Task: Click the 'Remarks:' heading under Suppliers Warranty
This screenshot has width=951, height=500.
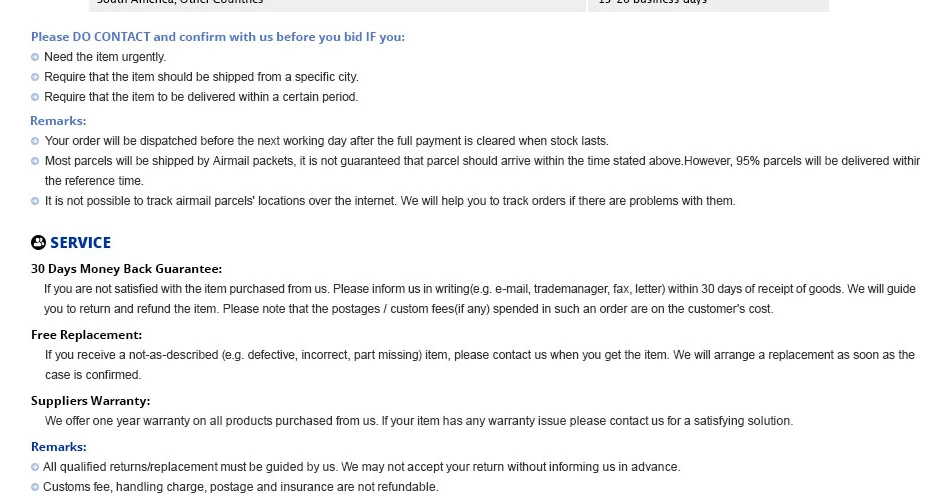Action: click(59, 447)
